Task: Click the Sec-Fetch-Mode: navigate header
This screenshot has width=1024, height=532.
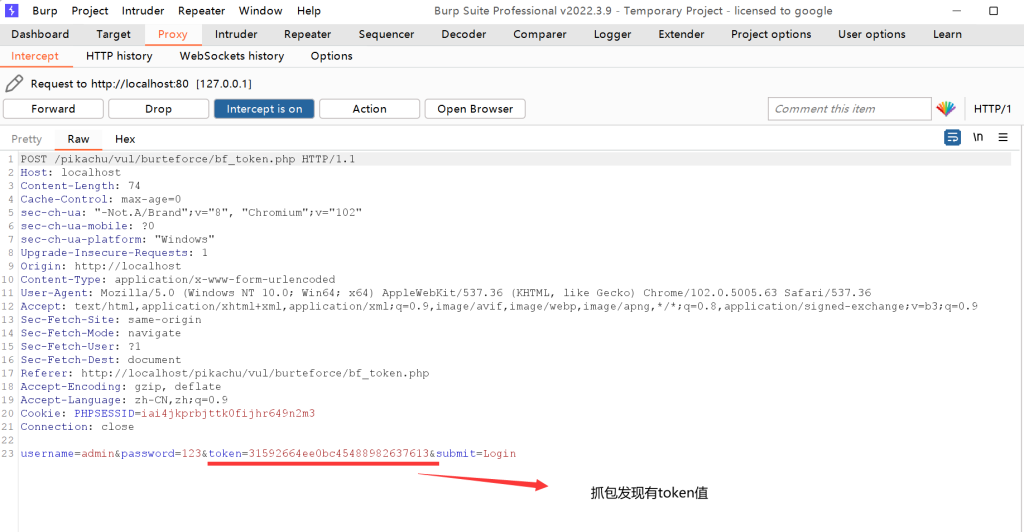Action: click(x=101, y=333)
